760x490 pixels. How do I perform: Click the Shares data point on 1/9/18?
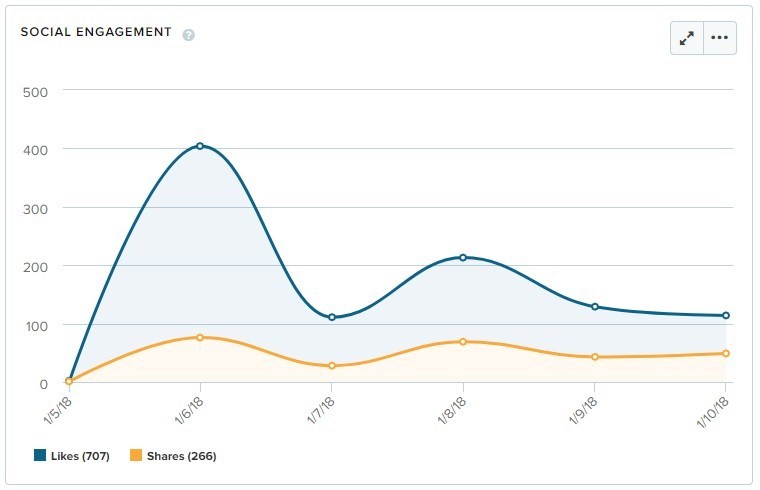pyautogui.click(x=595, y=357)
